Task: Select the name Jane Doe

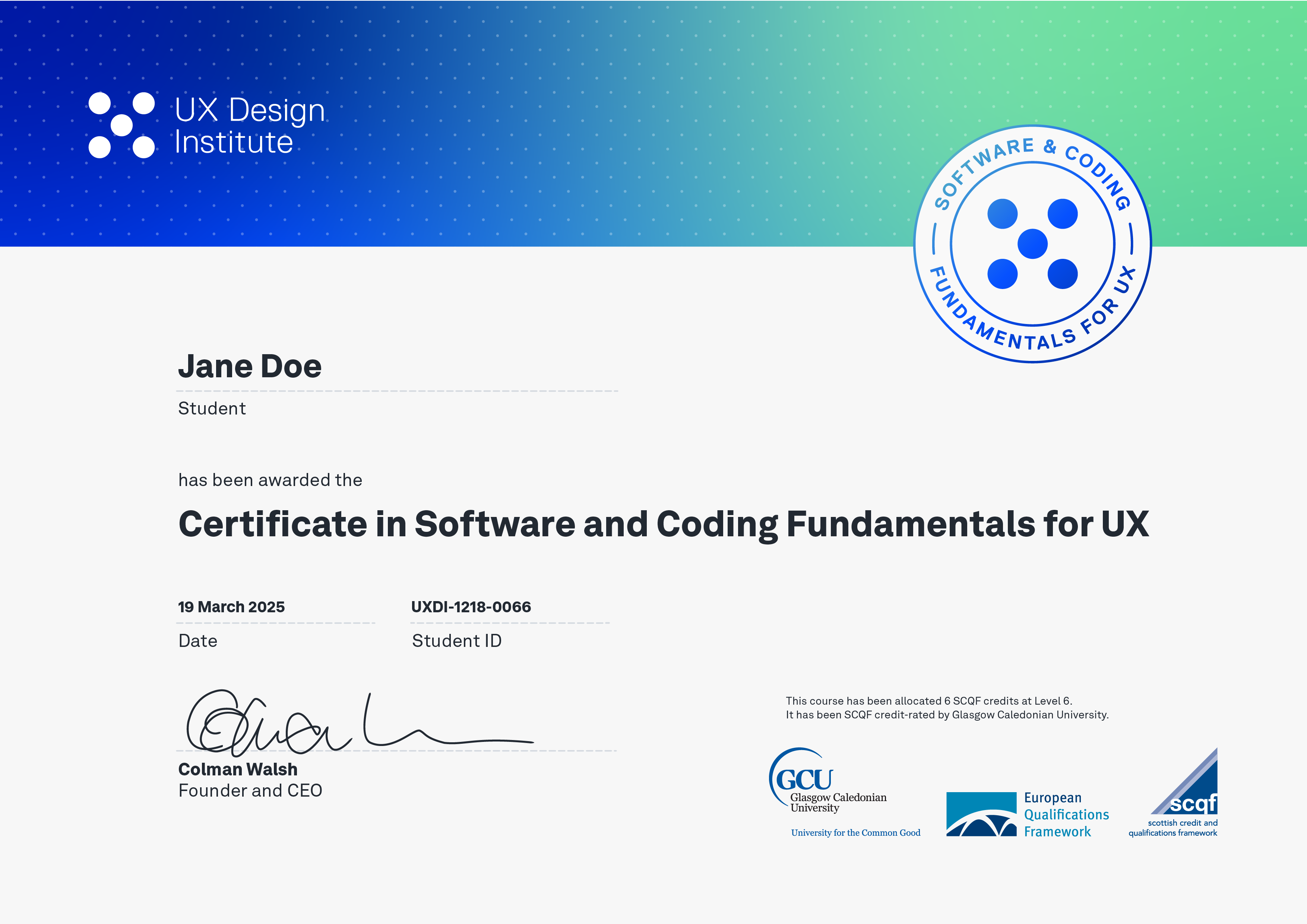Action: [250, 366]
